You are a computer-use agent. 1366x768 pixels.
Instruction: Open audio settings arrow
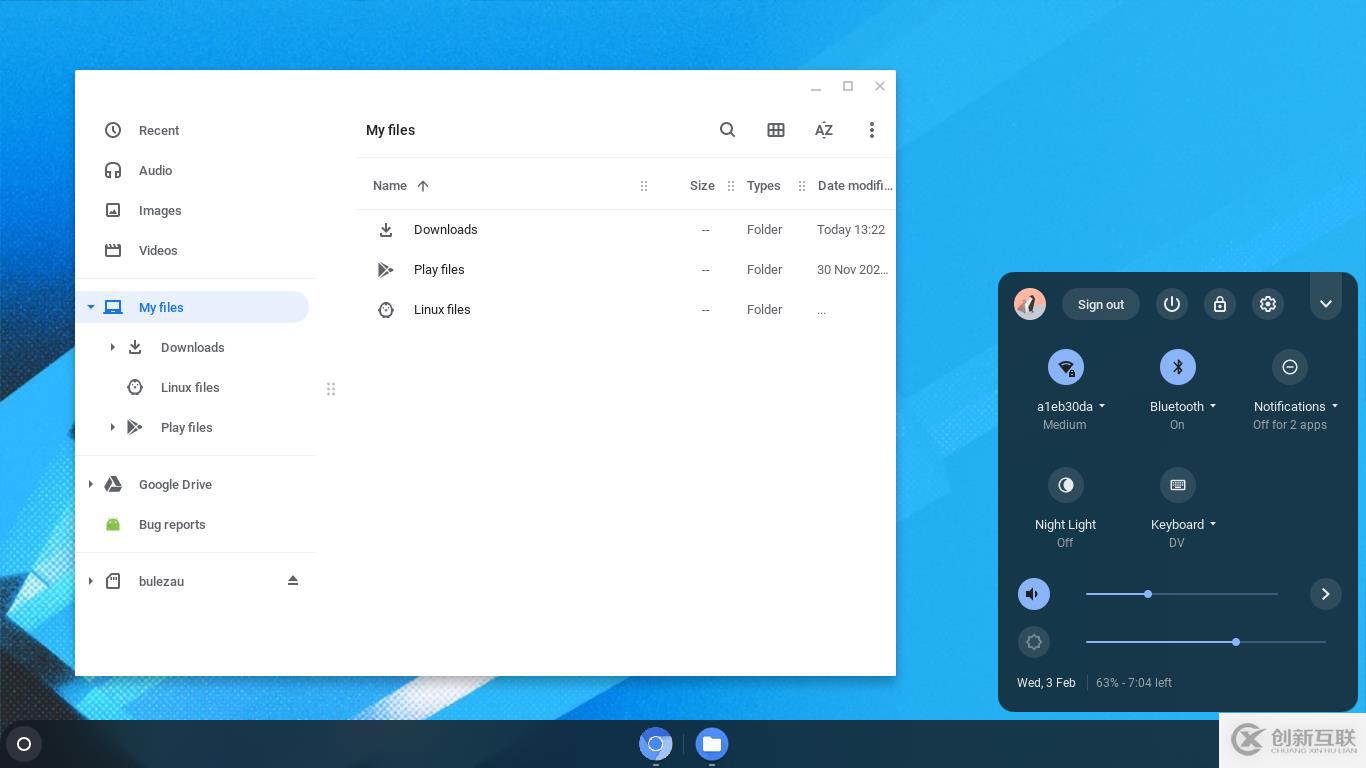[1326, 594]
